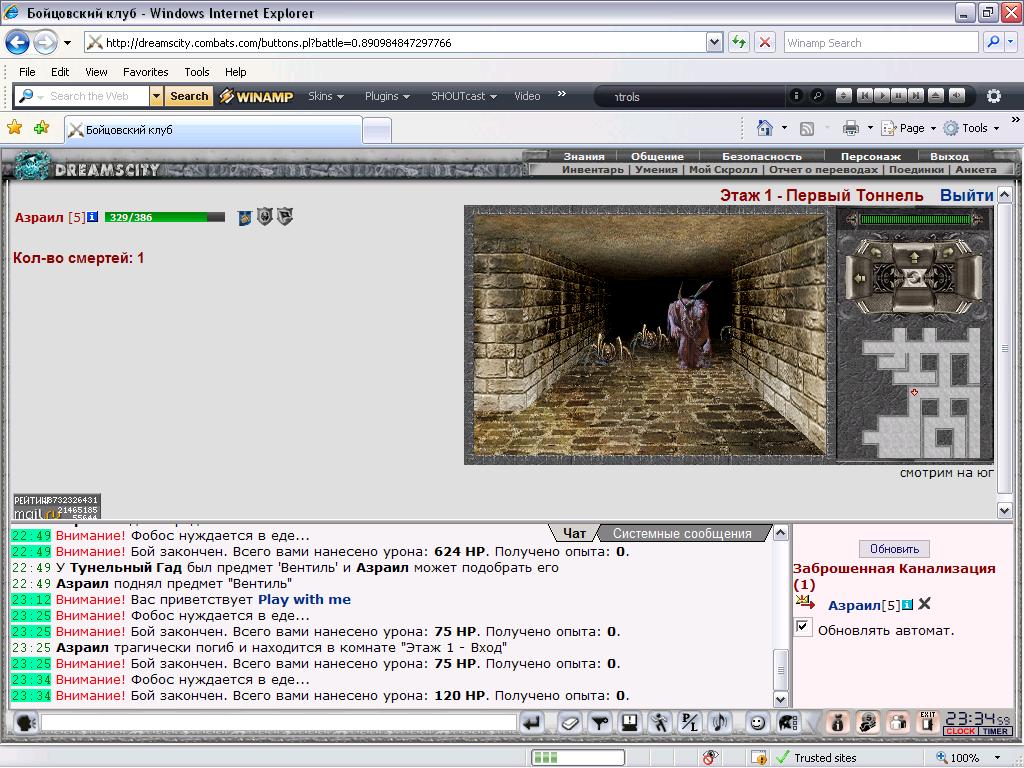
Task: Click the floppy disk icon in chat toolbar
Action: (x=630, y=722)
